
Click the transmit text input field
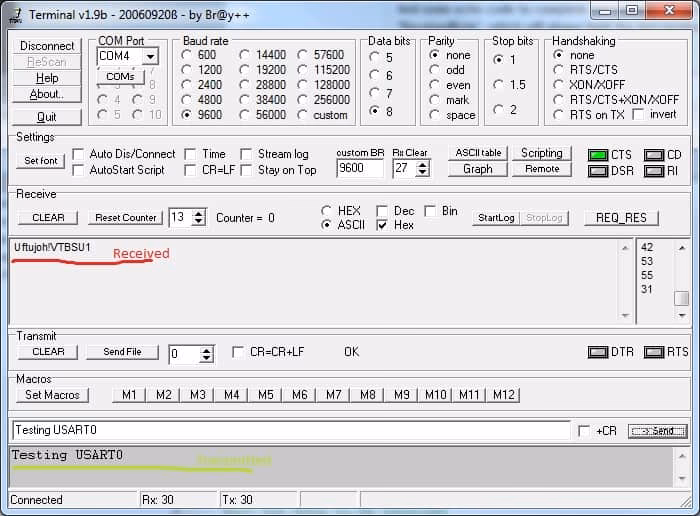point(291,430)
